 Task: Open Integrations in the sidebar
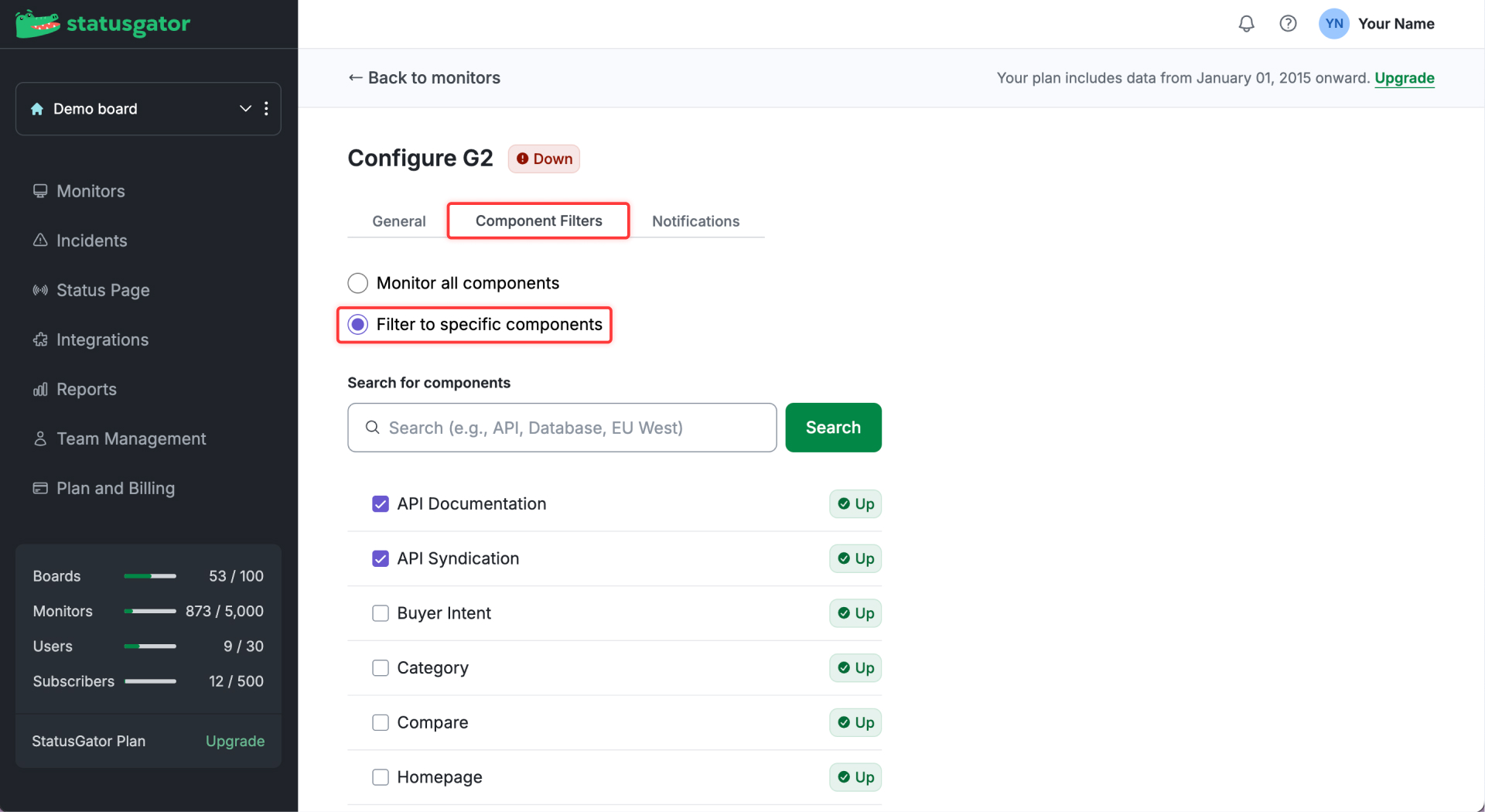coord(102,339)
